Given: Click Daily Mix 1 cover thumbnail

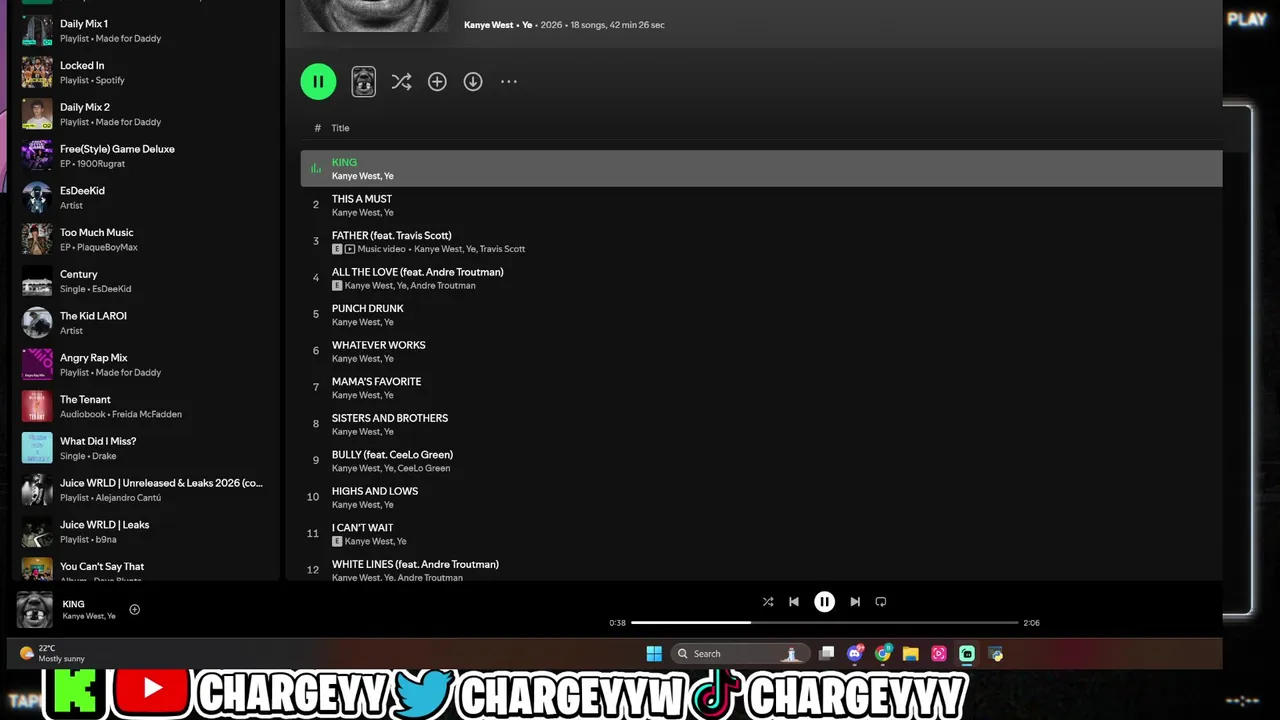Looking at the screenshot, I should 37,30.
